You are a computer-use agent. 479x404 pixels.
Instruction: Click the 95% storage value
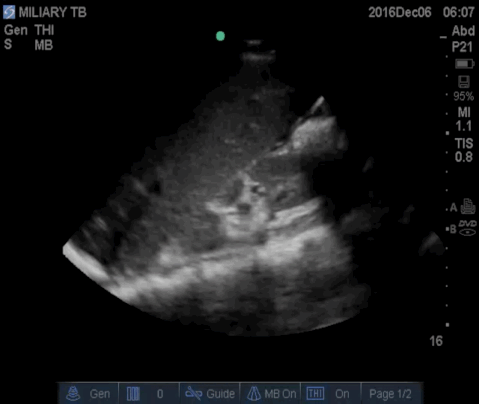point(464,96)
